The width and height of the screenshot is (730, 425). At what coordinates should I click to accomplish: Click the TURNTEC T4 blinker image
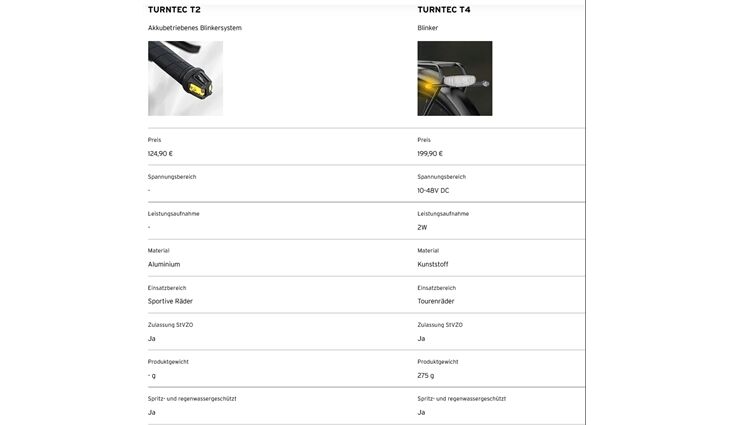pyautogui.click(x=454, y=78)
